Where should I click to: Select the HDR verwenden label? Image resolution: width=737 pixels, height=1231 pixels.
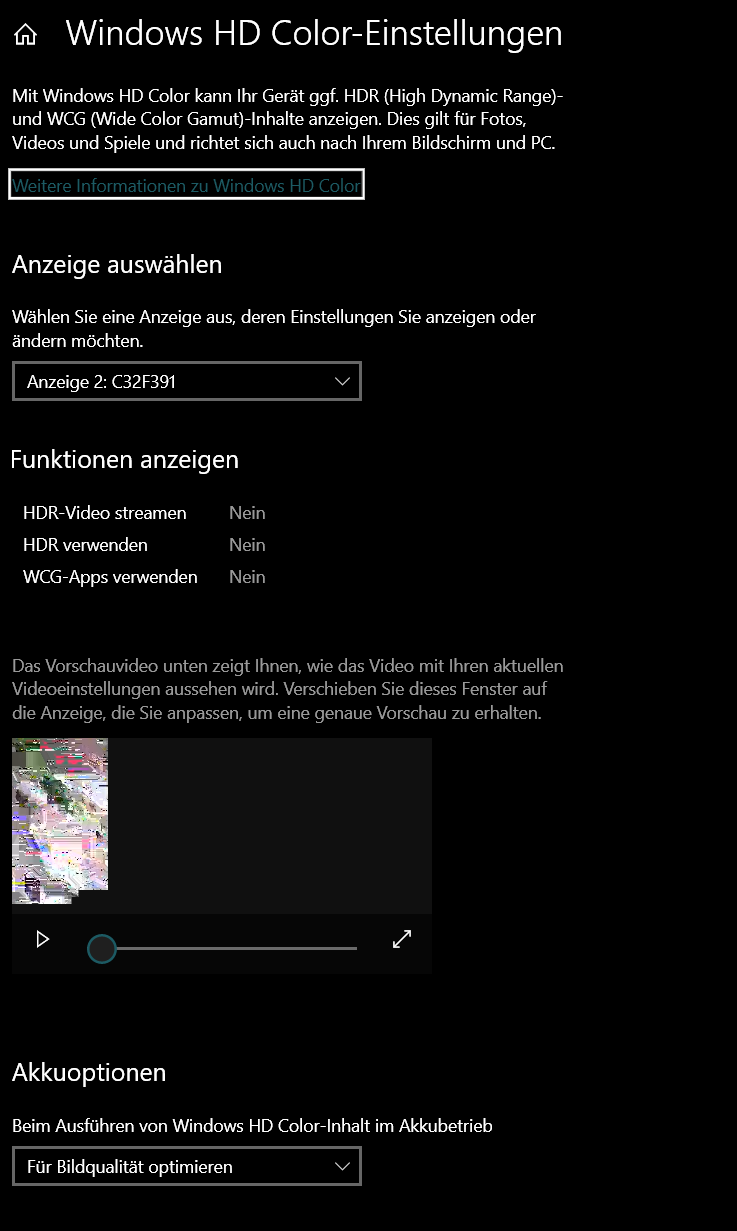(85, 545)
